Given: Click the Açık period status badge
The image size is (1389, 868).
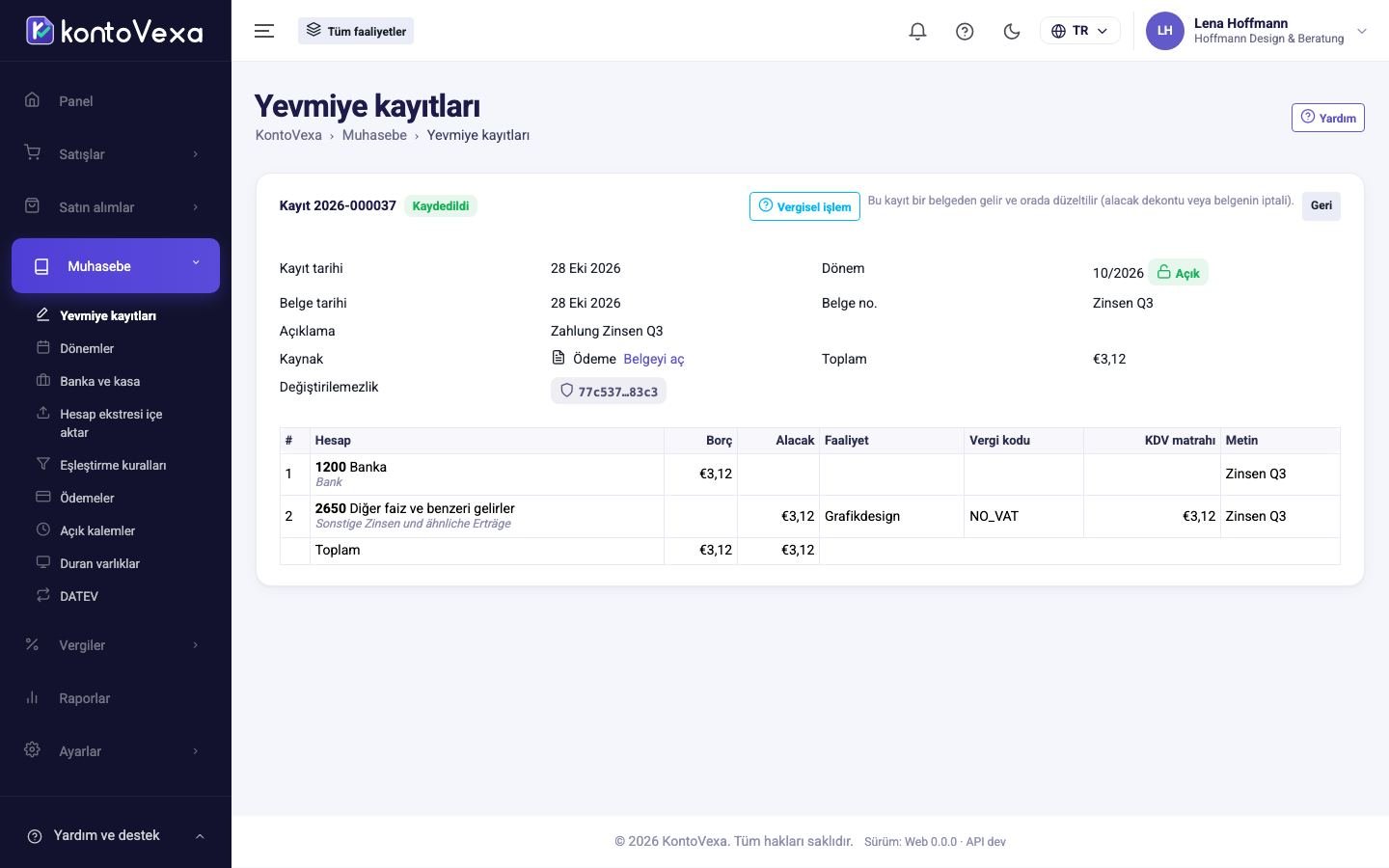Looking at the screenshot, I should click(x=1178, y=273).
